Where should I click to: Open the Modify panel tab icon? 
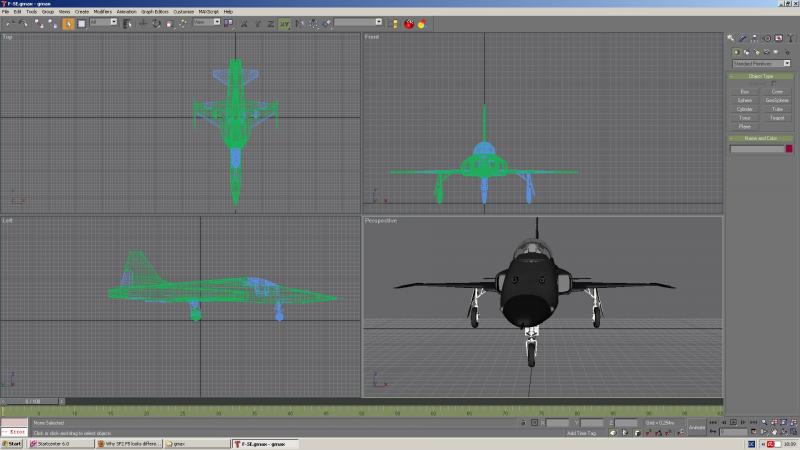click(743, 38)
